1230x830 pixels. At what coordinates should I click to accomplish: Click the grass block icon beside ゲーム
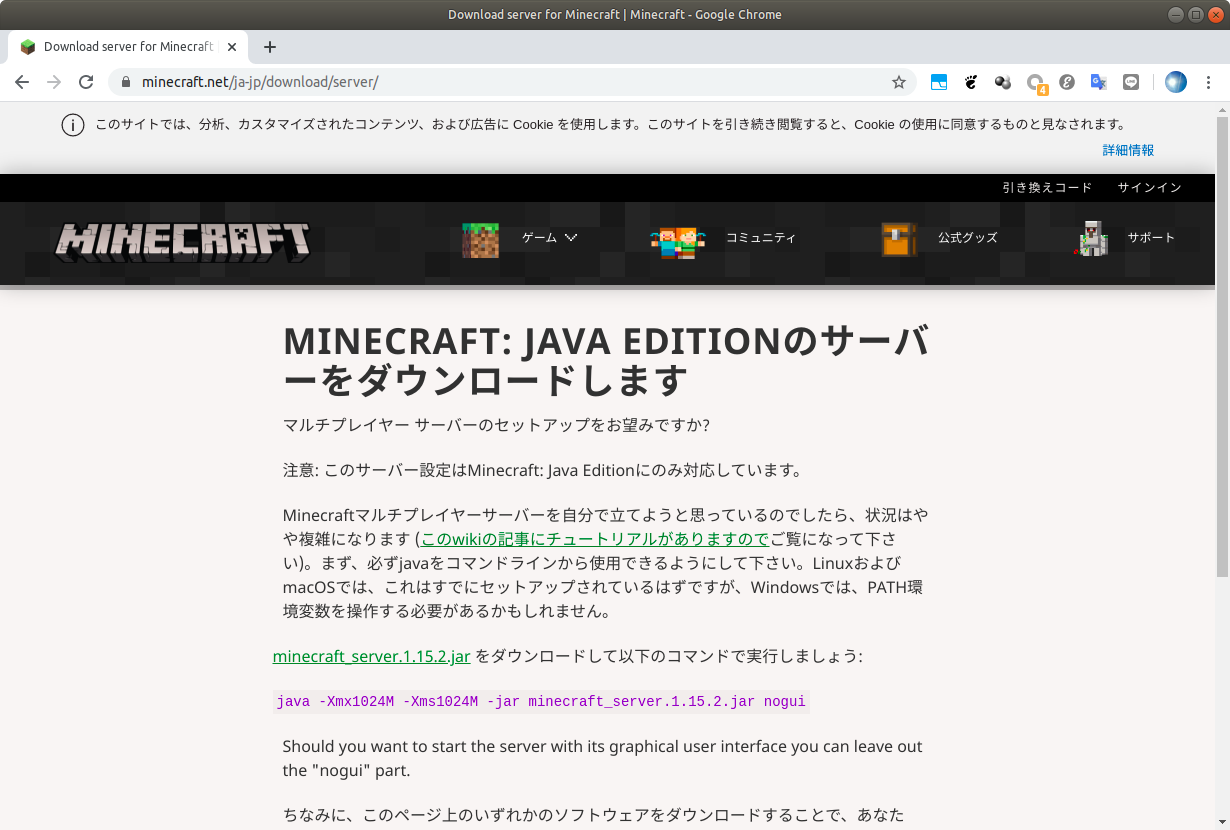[x=480, y=240]
